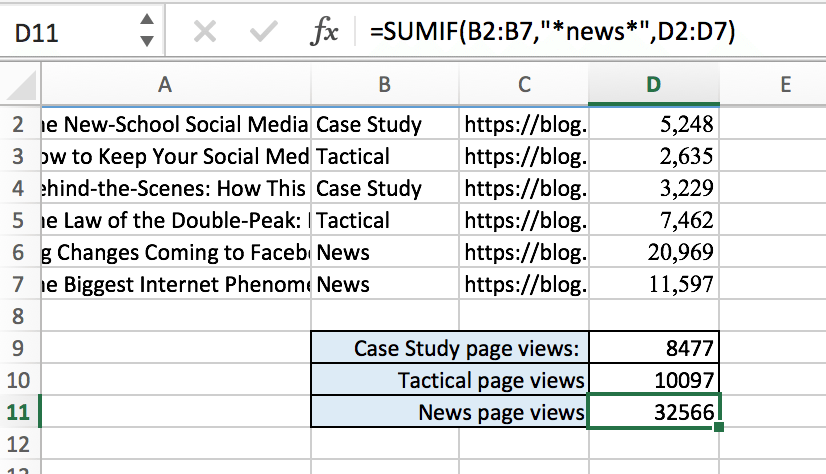Select row 11 header
Image resolution: width=826 pixels, height=474 pixels.
coord(19,412)
